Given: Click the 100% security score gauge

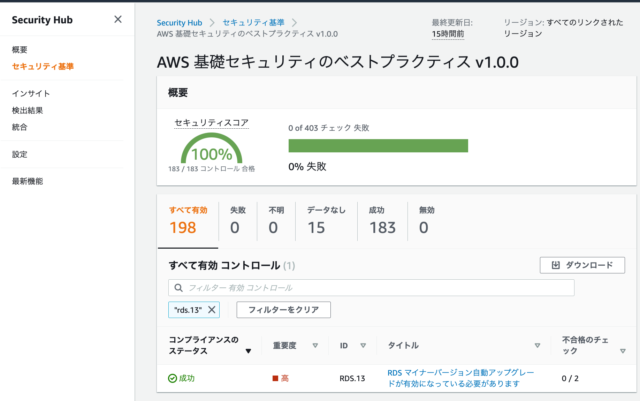Looking at the screenshot, I should pyautogui.click(x=211, y=149).
